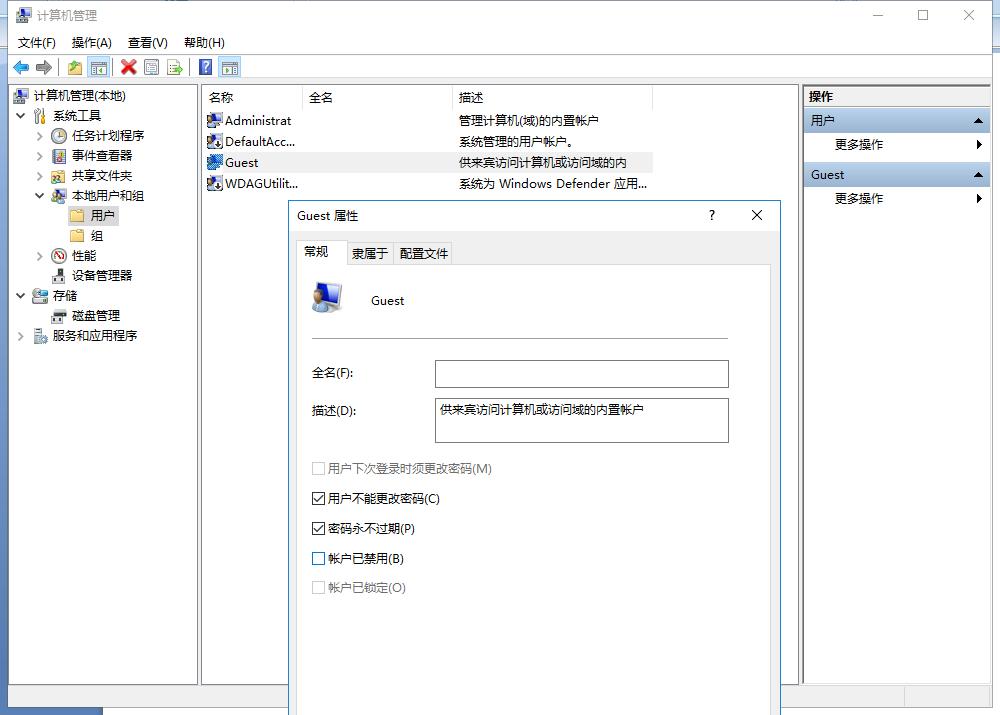Toggle the console tree visibility icon
Screen dimensions: 1000x715
click(100, 67)
